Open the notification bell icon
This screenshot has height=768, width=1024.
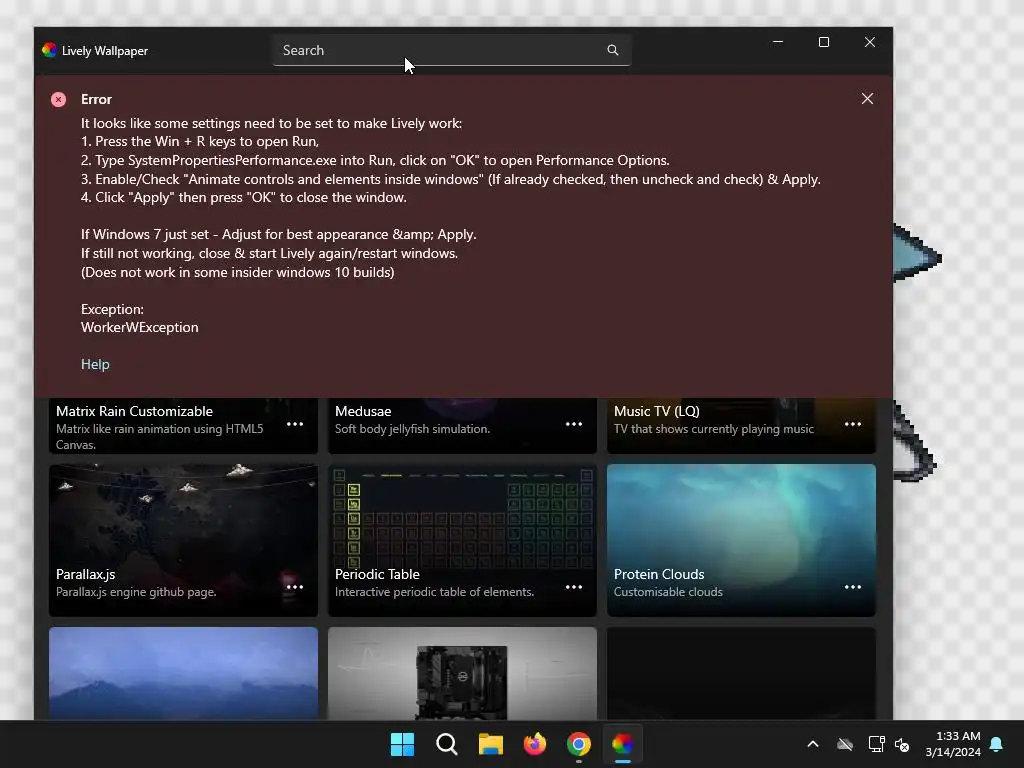[x=997, y=744]
